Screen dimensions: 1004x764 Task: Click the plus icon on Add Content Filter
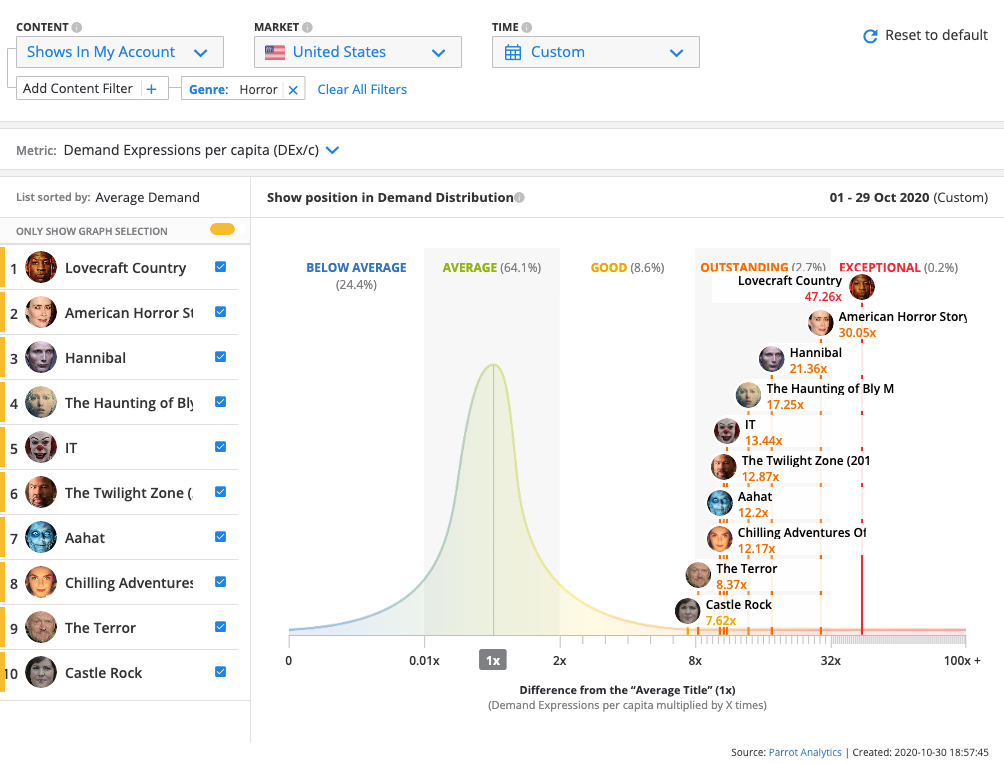(x=151, y=89)
